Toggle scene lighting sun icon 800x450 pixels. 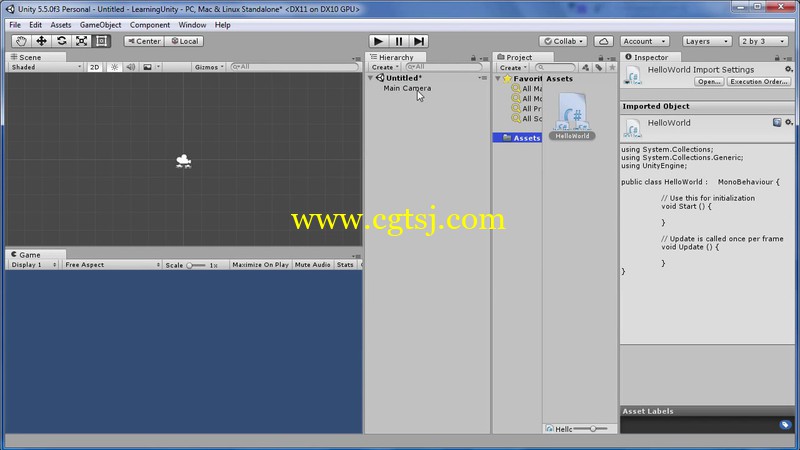[x=114, y=67]
